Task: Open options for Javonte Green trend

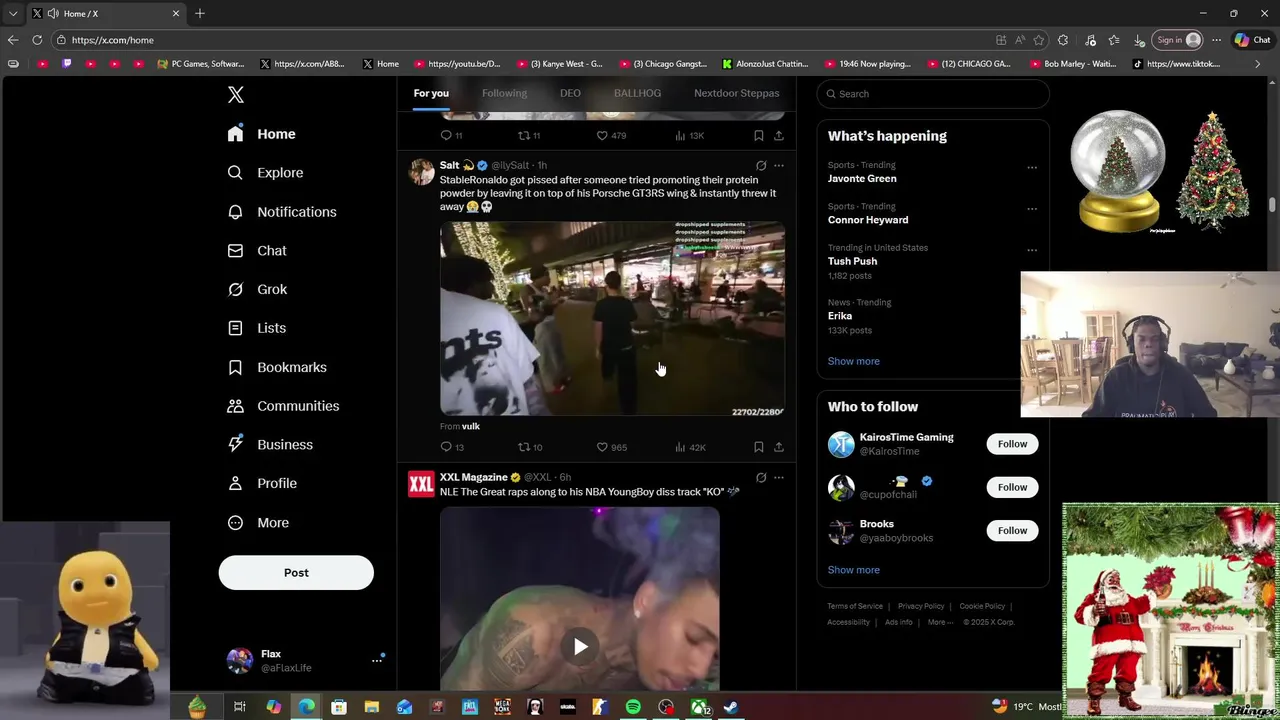Action: [1032, 168]
